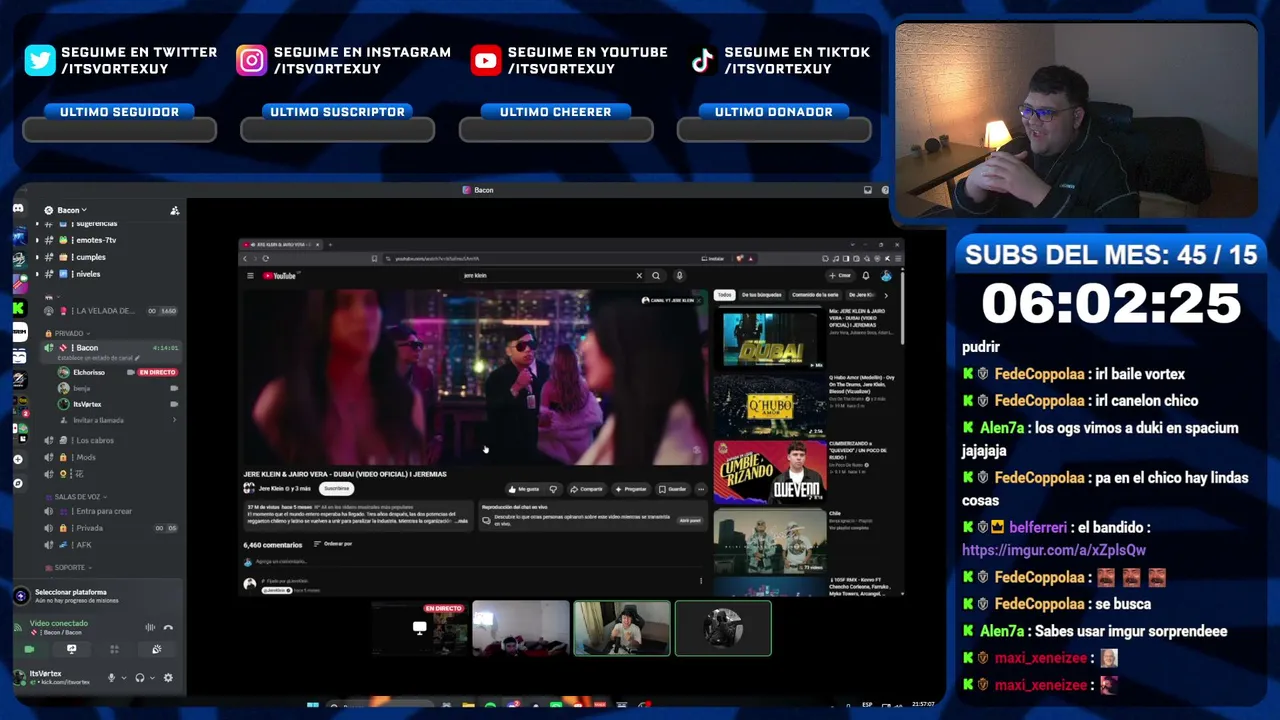Open the YouTube hamburger guide menu
This screenshot has width=1280, height=720.
pyautogui.click(x=250, y=276)
